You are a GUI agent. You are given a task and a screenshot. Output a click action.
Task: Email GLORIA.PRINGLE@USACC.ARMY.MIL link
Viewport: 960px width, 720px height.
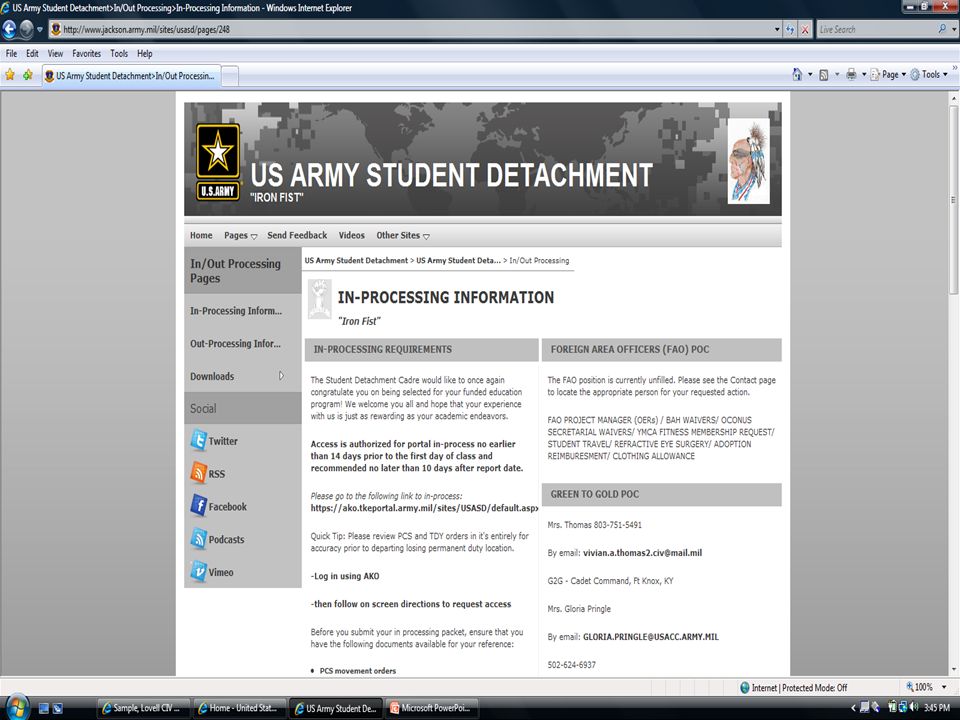651,637
